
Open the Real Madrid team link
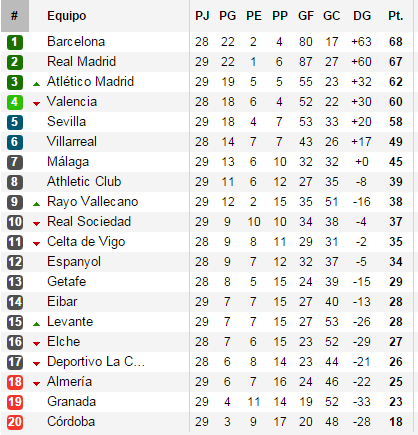[81, 62]
